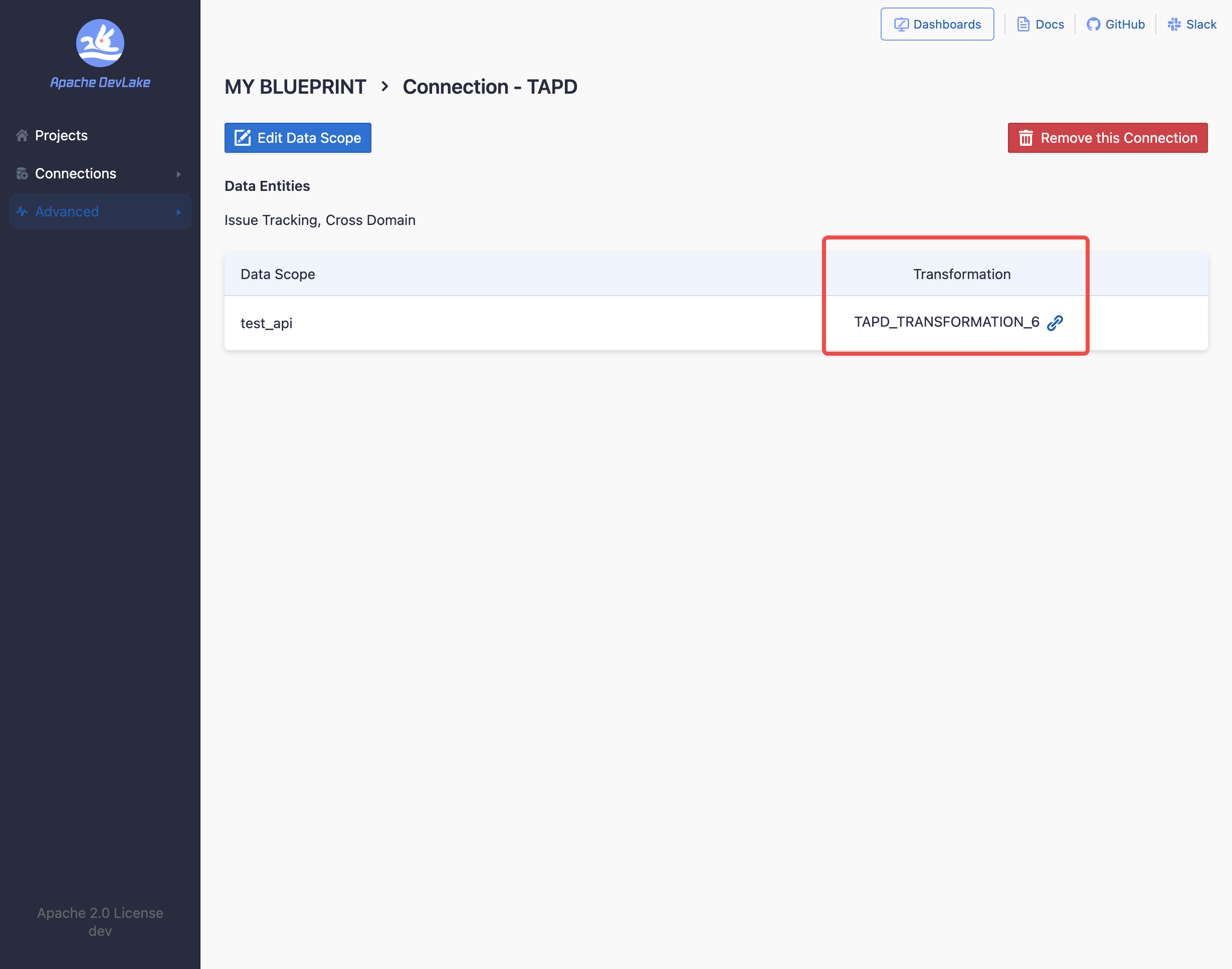Screen dimensions: 1232x969
Task: Click the pencil icon on Edit Data Scope
Action: click(x=243, y=138)
